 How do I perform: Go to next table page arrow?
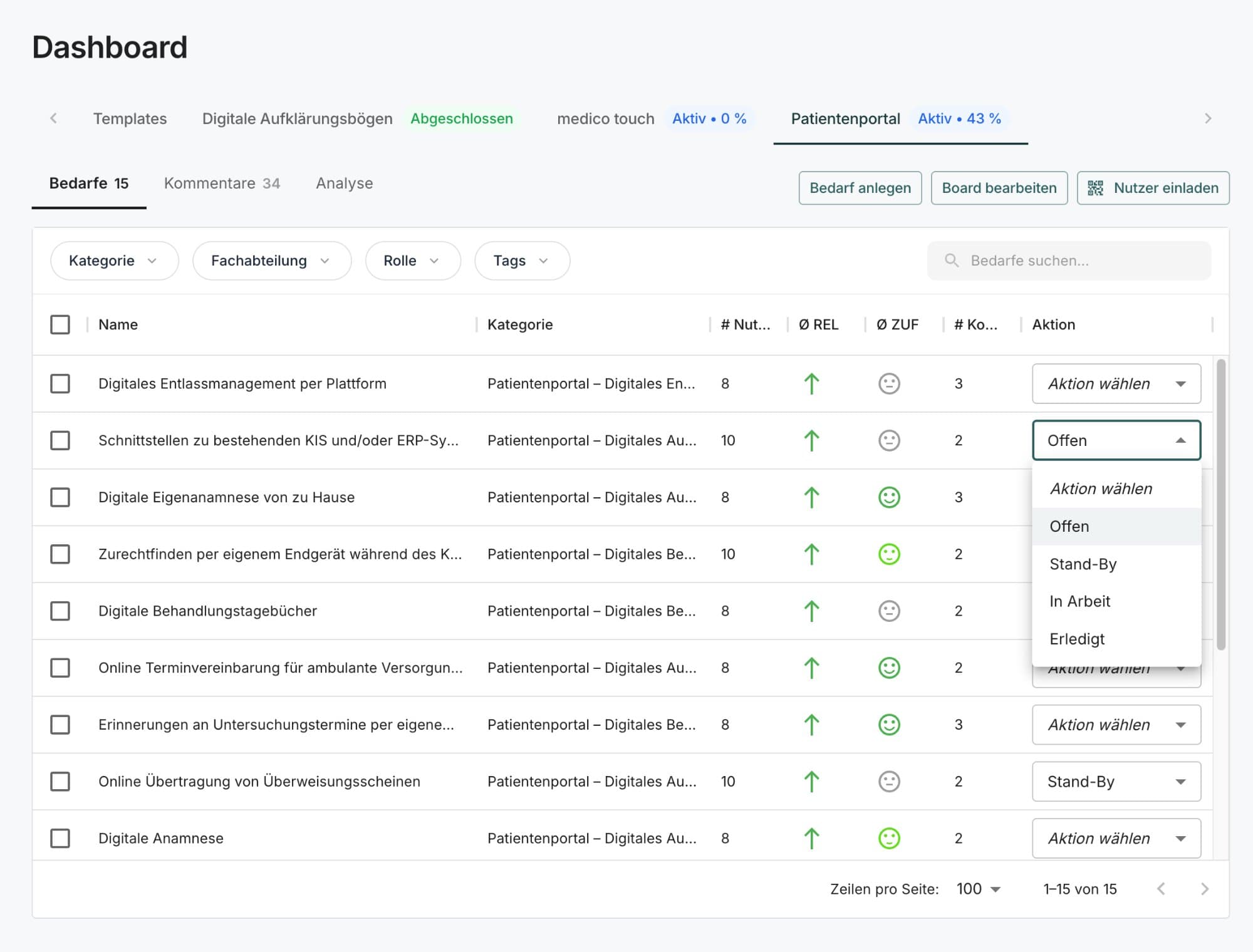click(x=1204, y=889)
